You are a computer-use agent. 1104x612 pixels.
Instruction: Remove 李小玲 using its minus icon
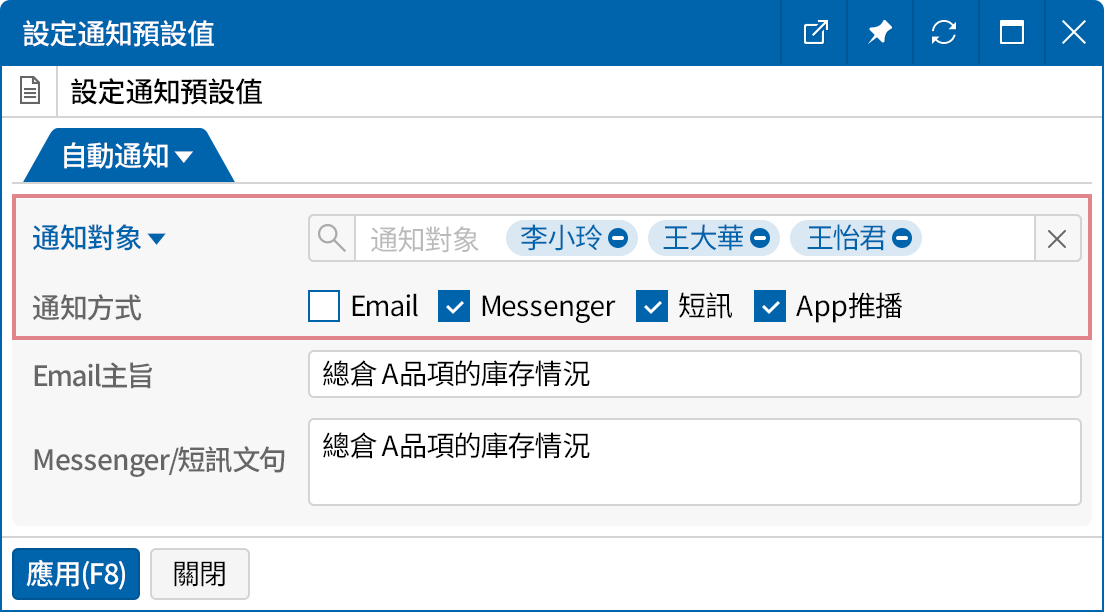619,238
